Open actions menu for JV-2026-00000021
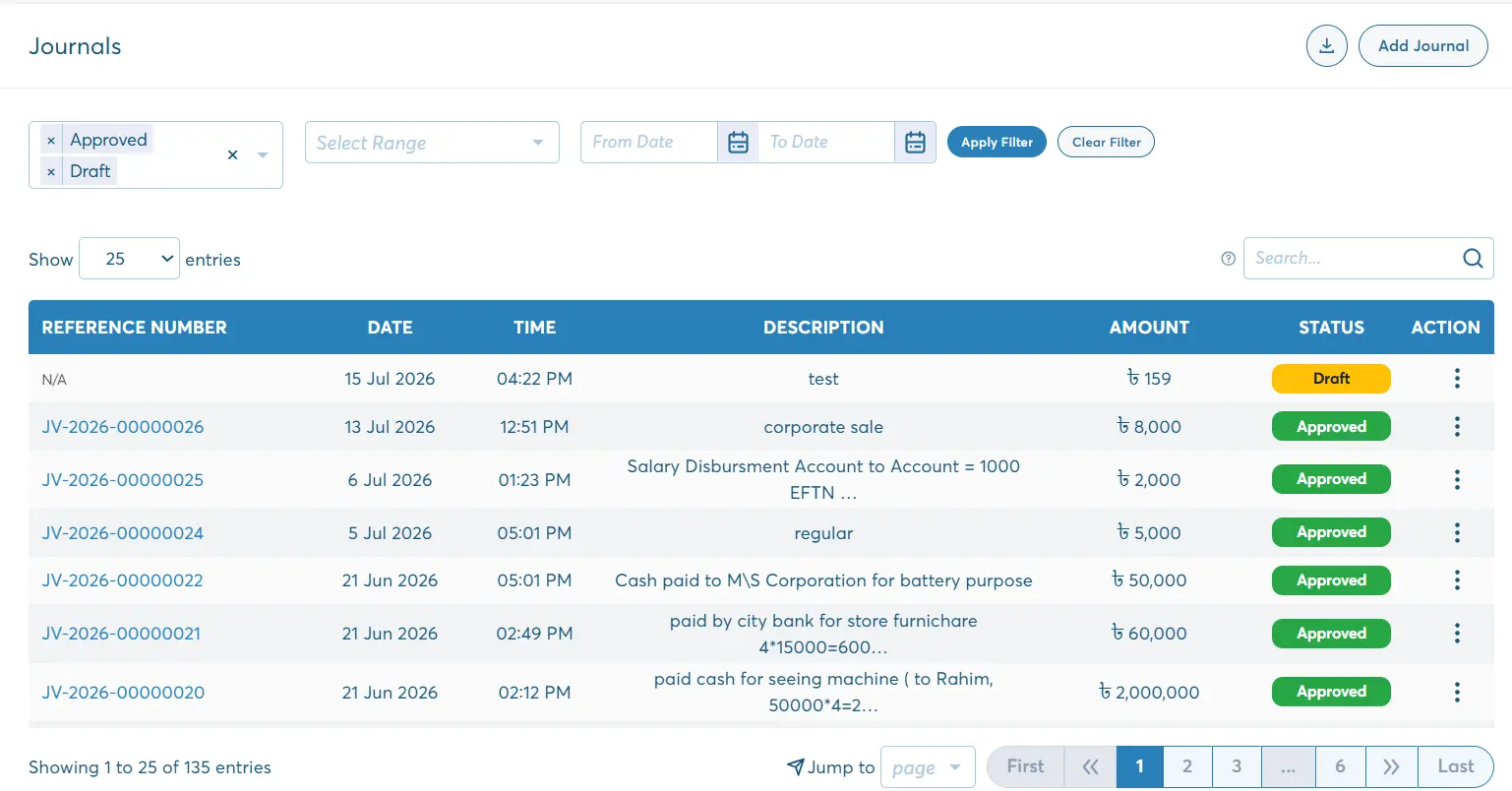 [1457, 634]
